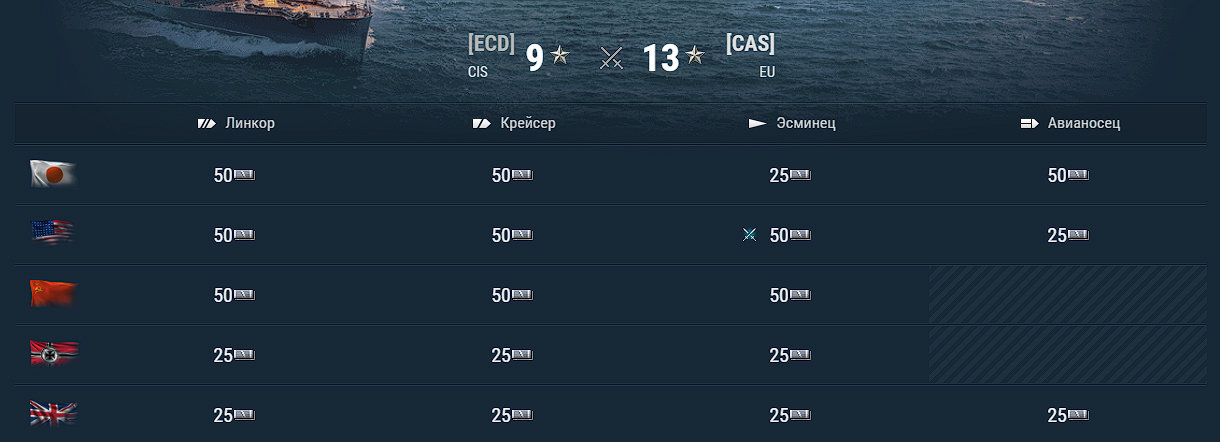Select the Авианосец column header
The image size is (1220, 442).
coord(1070,123)
